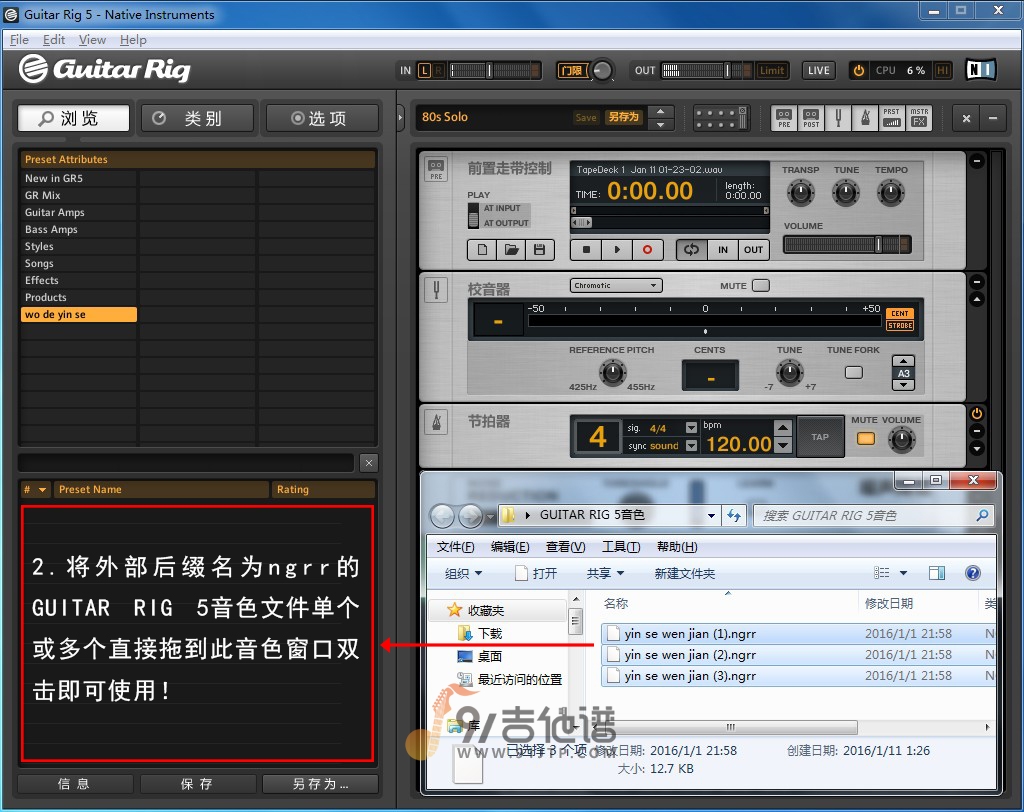Click the 另存为 save-as button beside preset name
This screenshot has width=1024, height=812.
(x=623, y=117)
